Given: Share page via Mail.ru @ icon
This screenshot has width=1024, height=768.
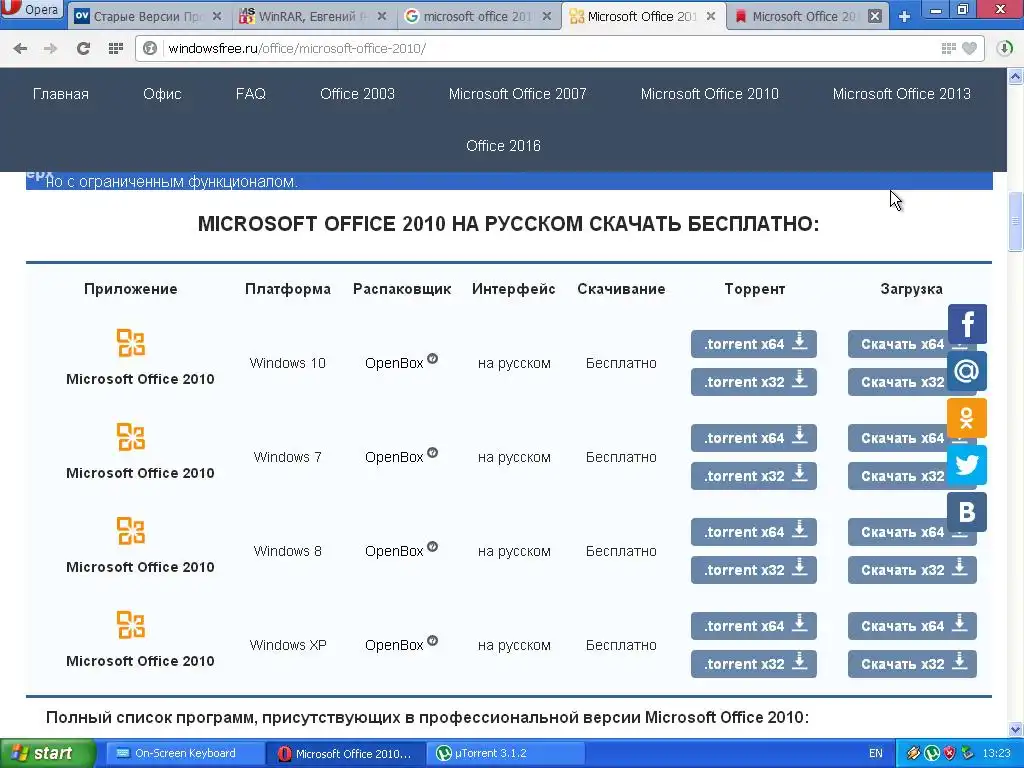Looking at the screenshot, I should [x=967, y=371].
